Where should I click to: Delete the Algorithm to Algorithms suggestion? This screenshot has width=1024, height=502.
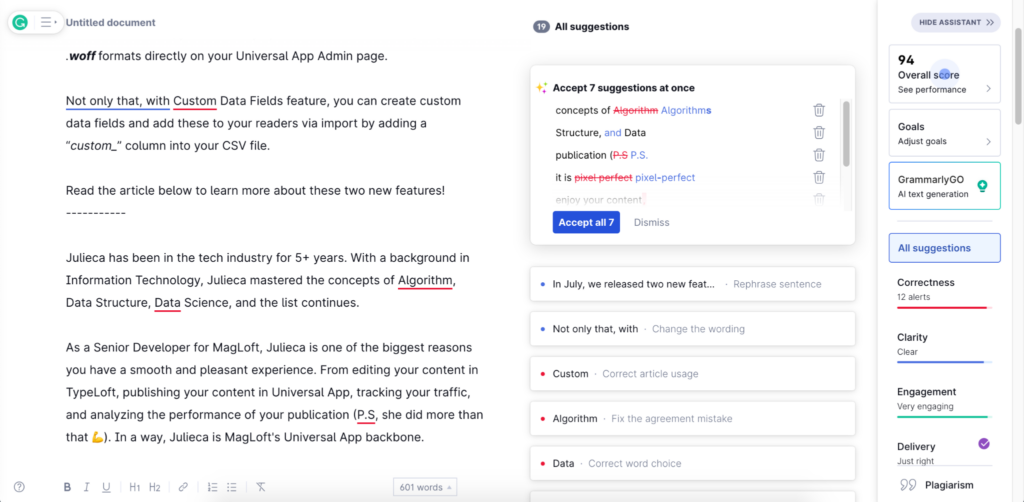[x=819, y=110]
